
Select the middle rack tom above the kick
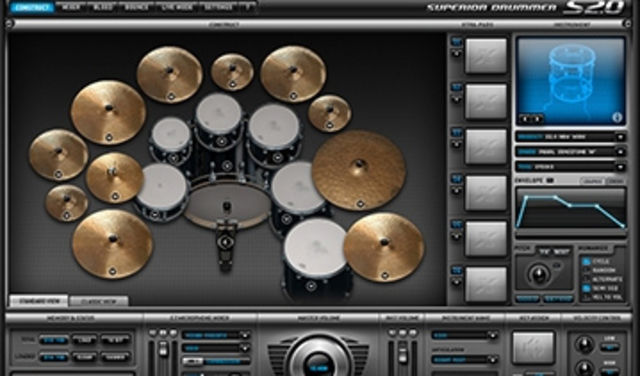219,120
